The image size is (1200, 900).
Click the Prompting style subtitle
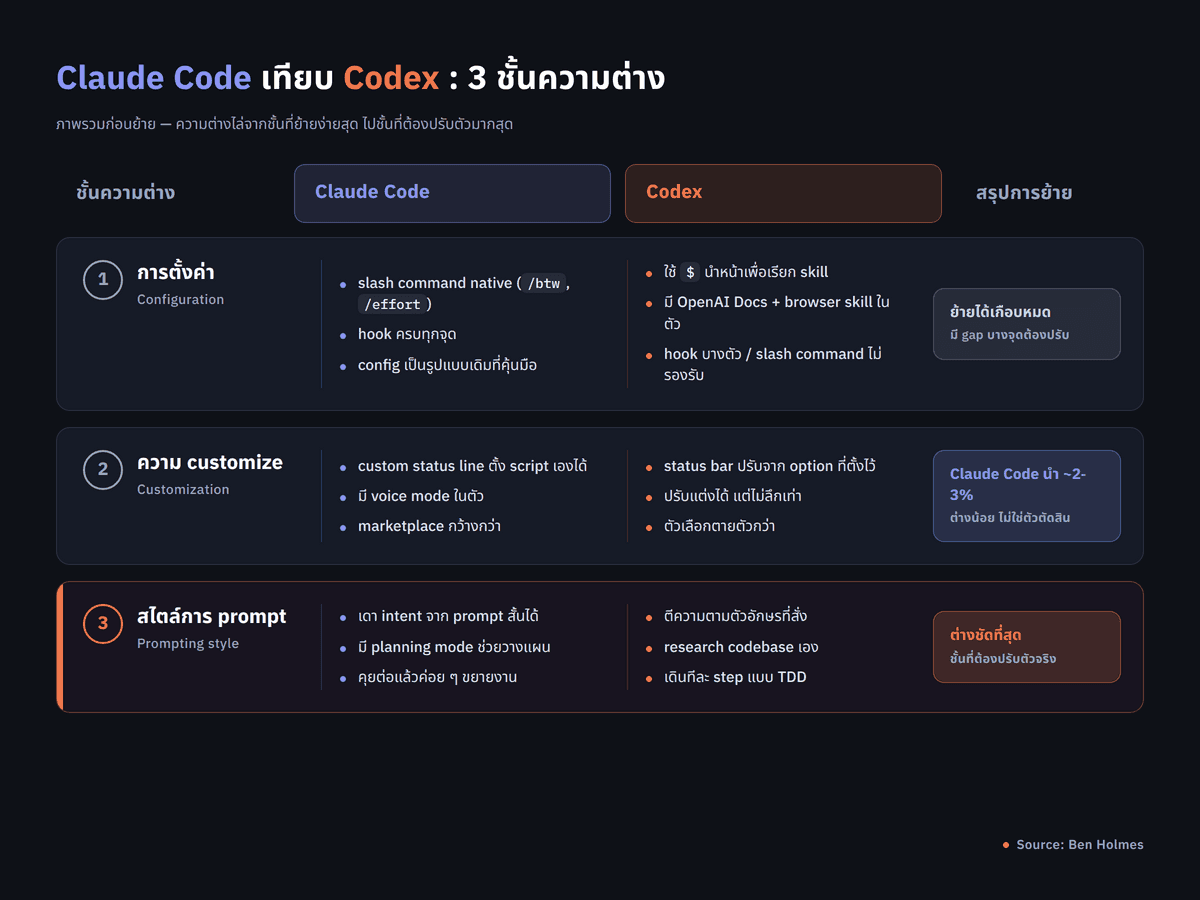(188, 644)
